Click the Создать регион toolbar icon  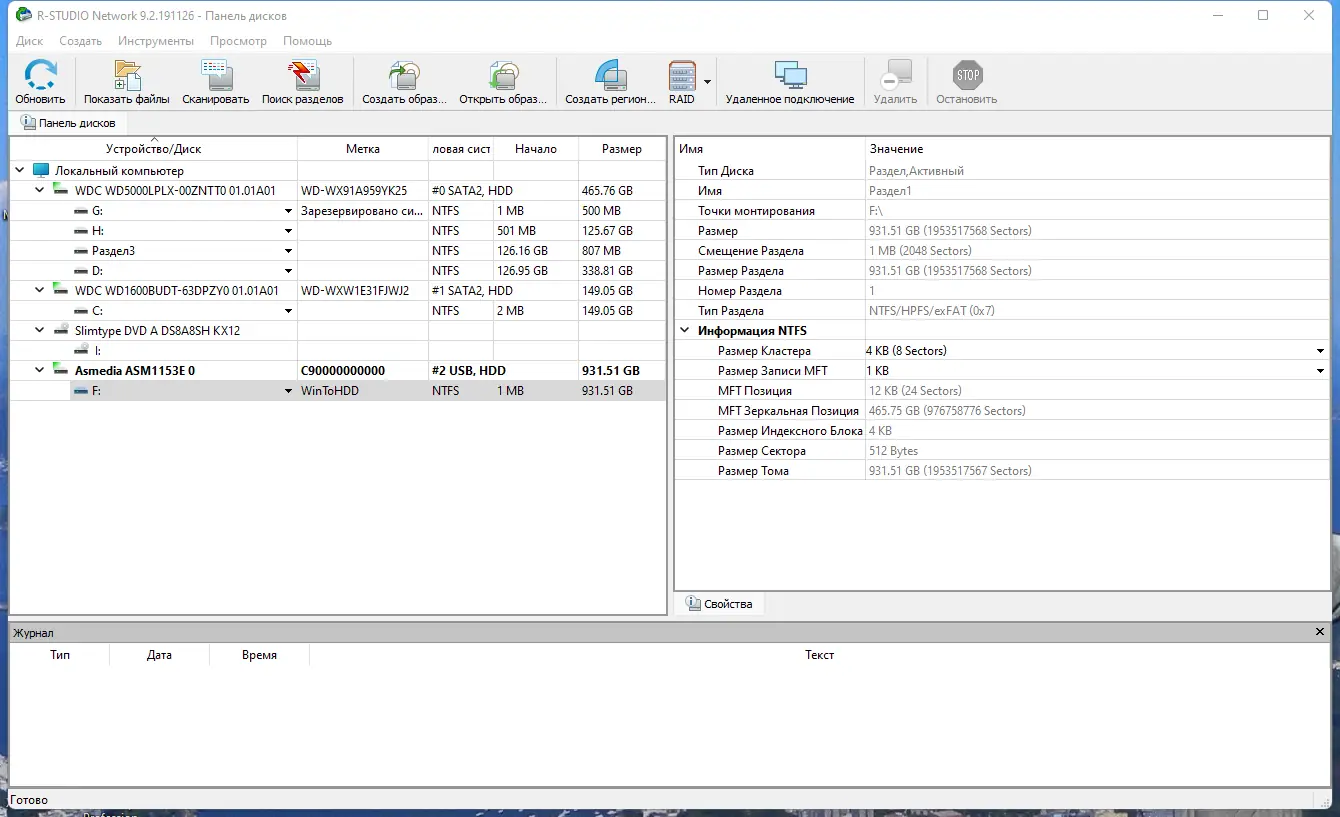[610, 77]
